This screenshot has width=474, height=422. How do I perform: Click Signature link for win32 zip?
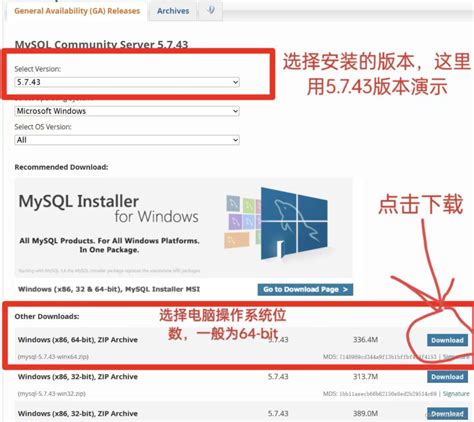(456, 394)
